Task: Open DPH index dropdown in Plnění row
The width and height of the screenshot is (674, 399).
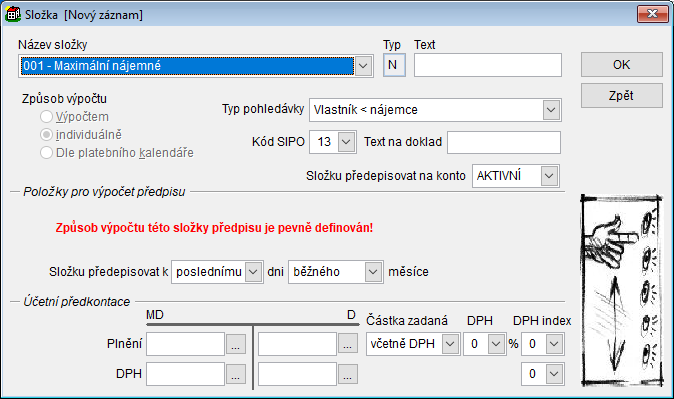Action: (x=555, y=344)
